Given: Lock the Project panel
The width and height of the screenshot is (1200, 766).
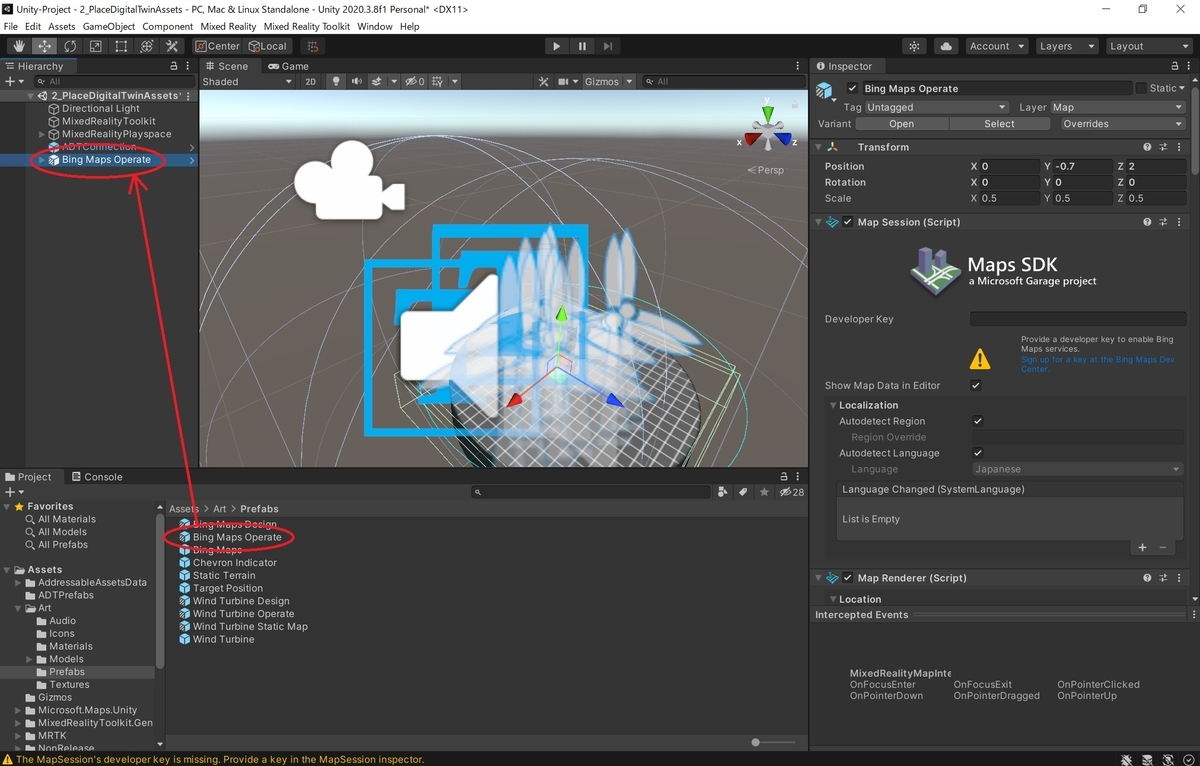Looking at the screenshot, I should [x=784, y=477].
